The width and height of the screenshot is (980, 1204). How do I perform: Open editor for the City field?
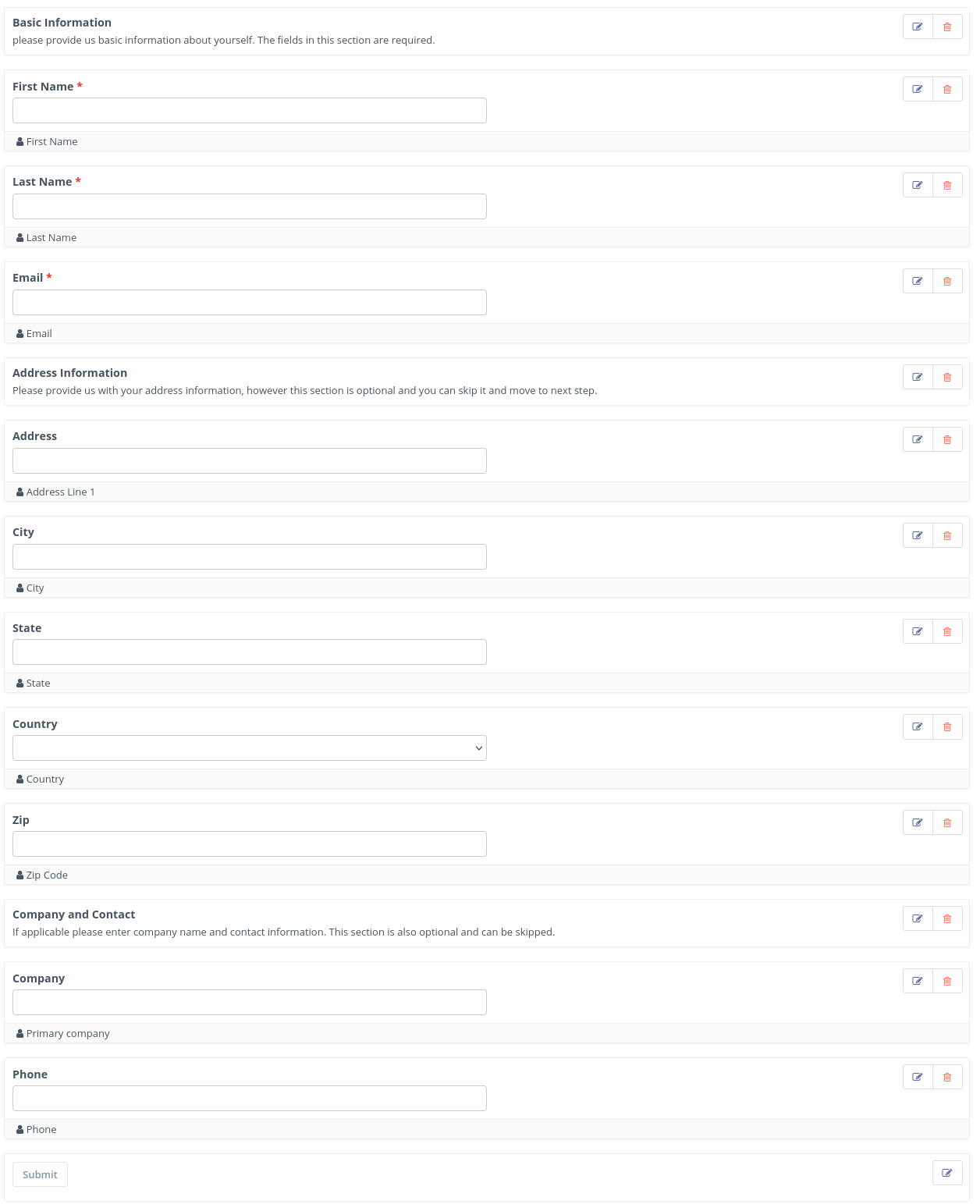click(918, 536)
